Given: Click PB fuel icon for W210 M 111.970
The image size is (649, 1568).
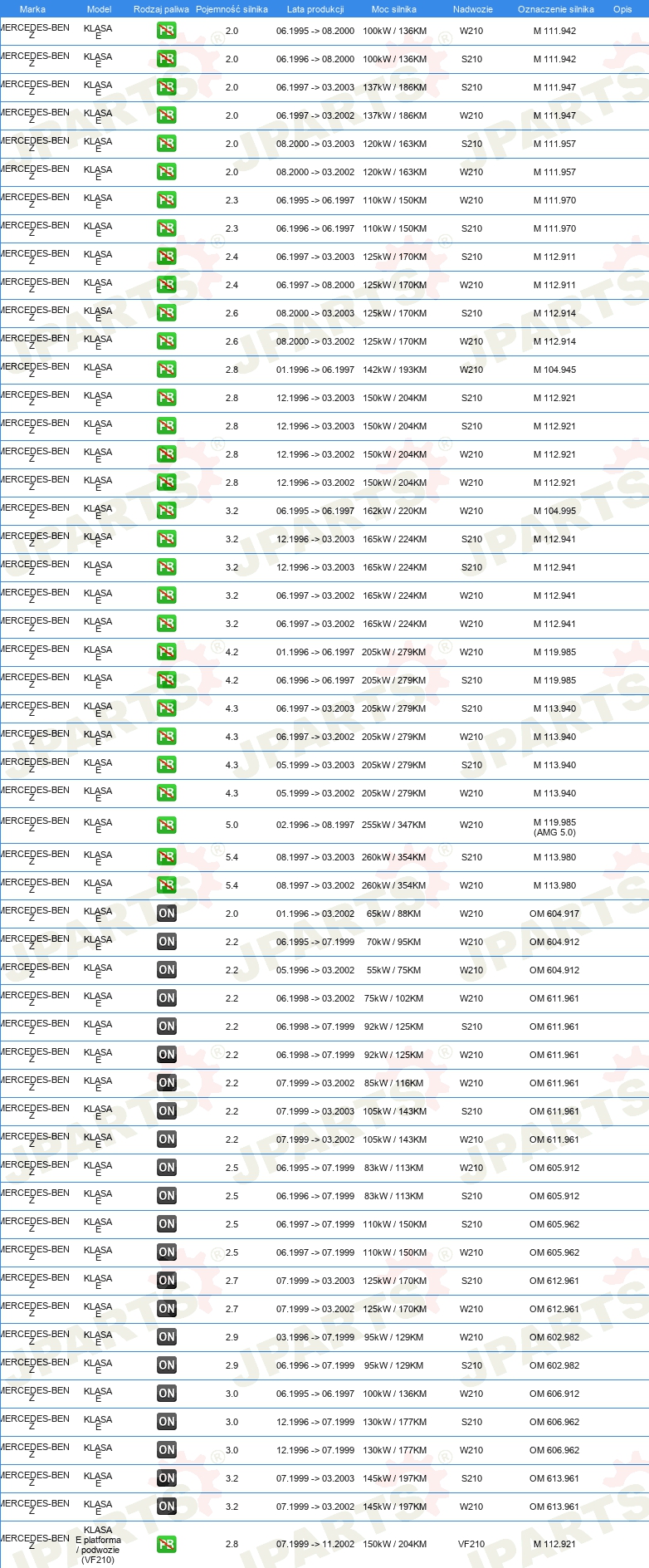Looking at the screenshot, I should click(167, 200).
